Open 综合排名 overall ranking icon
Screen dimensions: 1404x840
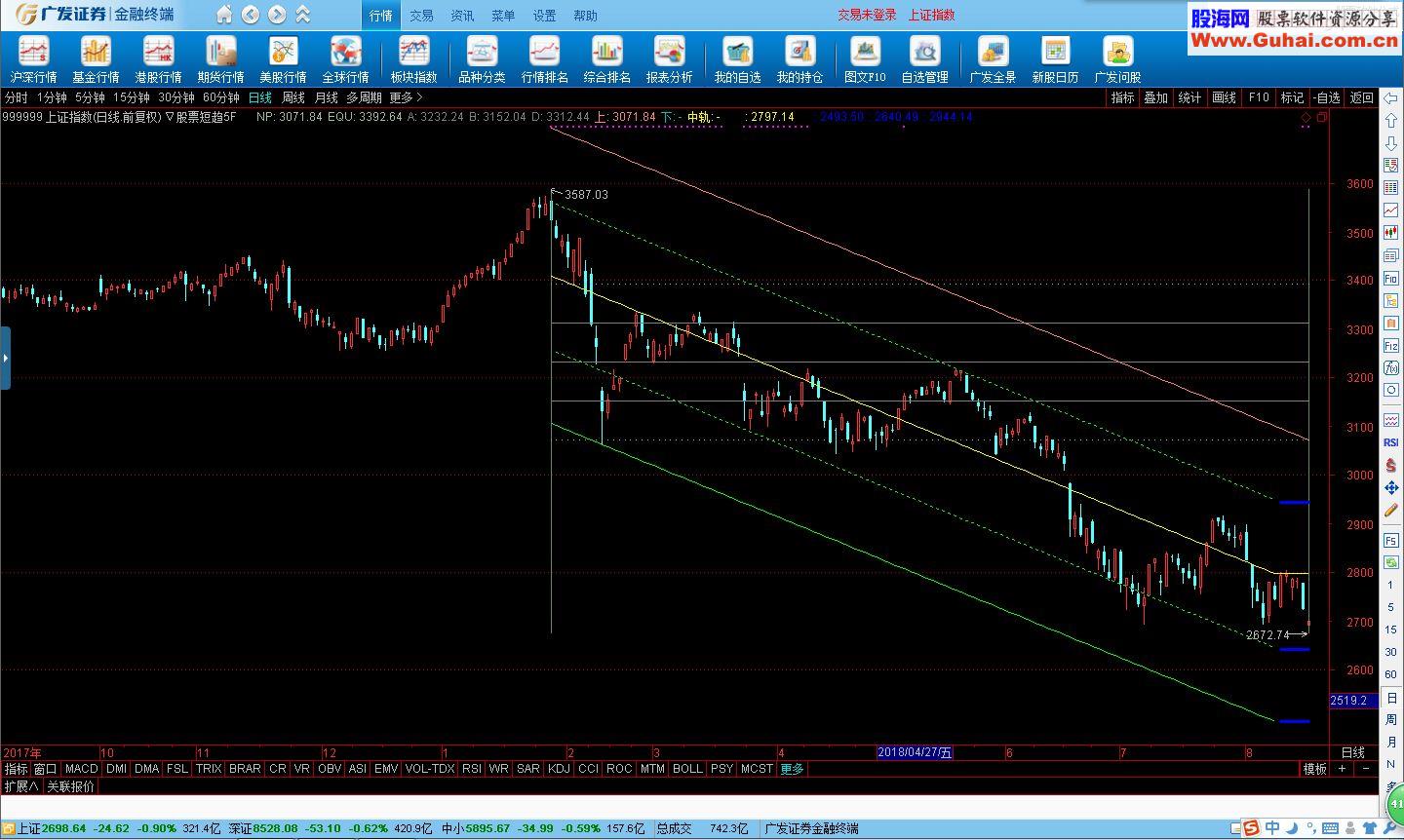[x=606, y=59]
